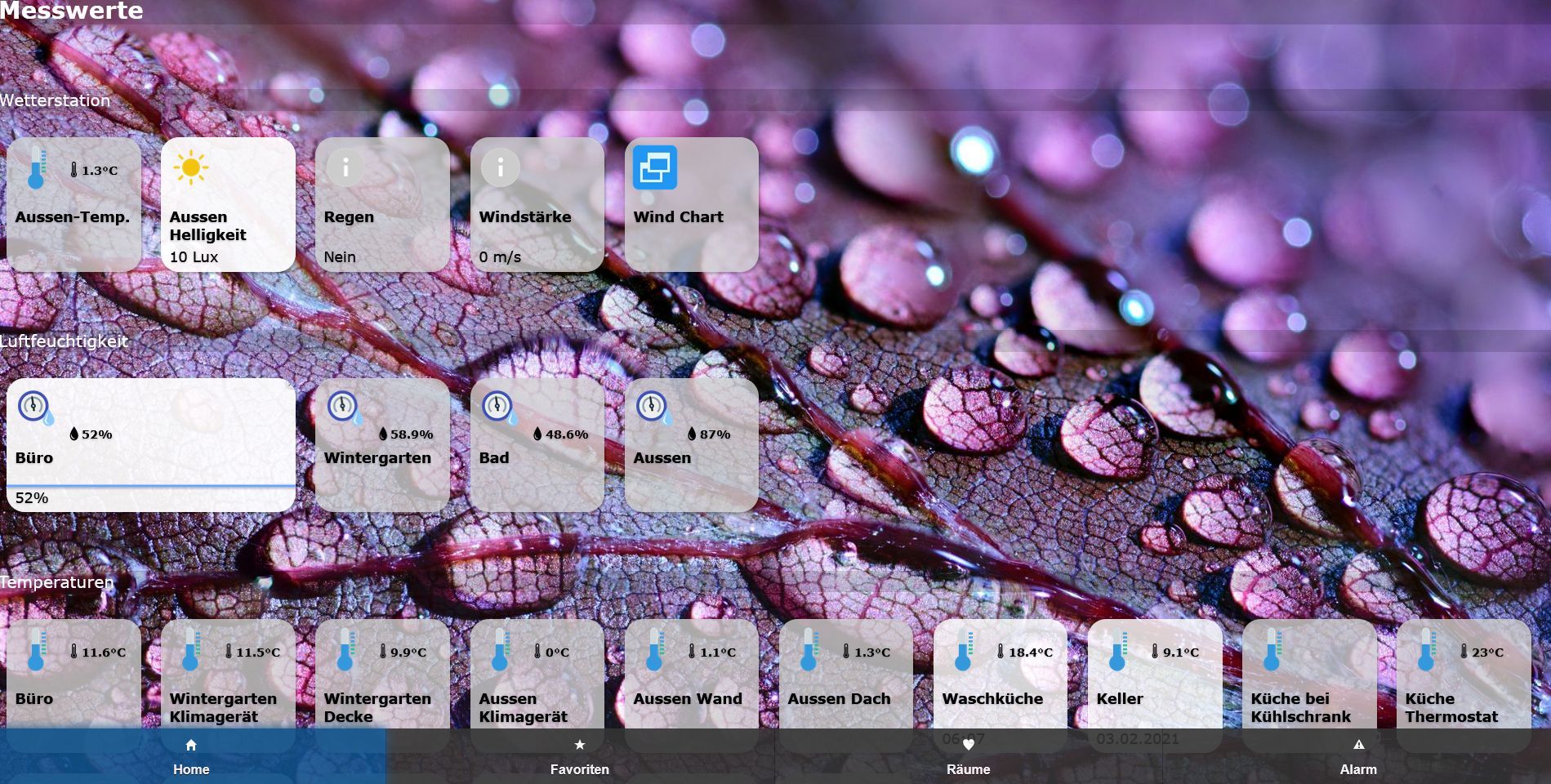Click the Wetterstation section heading
Viewport: 1551px width, 784px height.
tap(55, 100)
